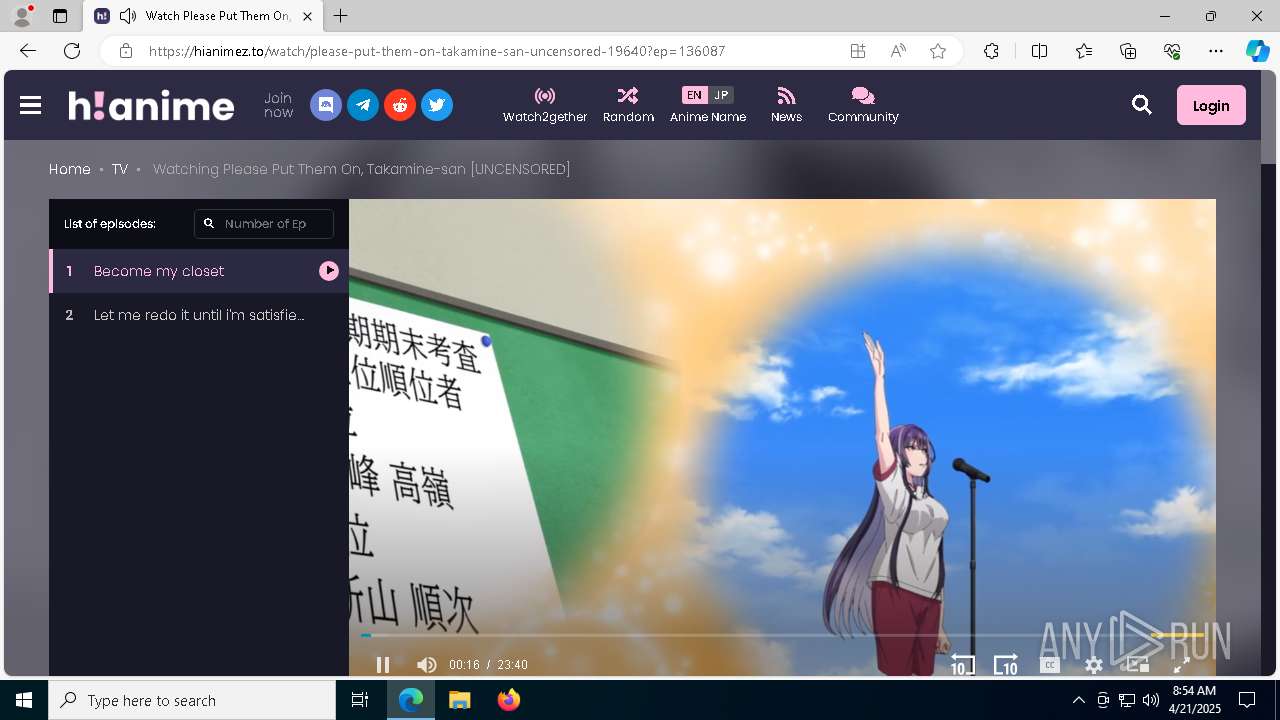Open the hamburger sidebar menu

pyautogui.click(x=30, y=105)
